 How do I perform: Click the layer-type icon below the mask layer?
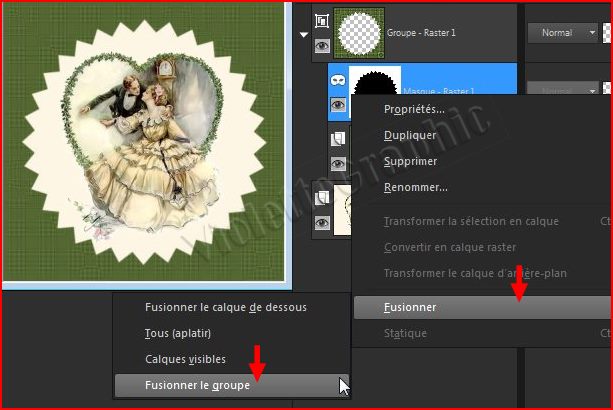(337, 137)
